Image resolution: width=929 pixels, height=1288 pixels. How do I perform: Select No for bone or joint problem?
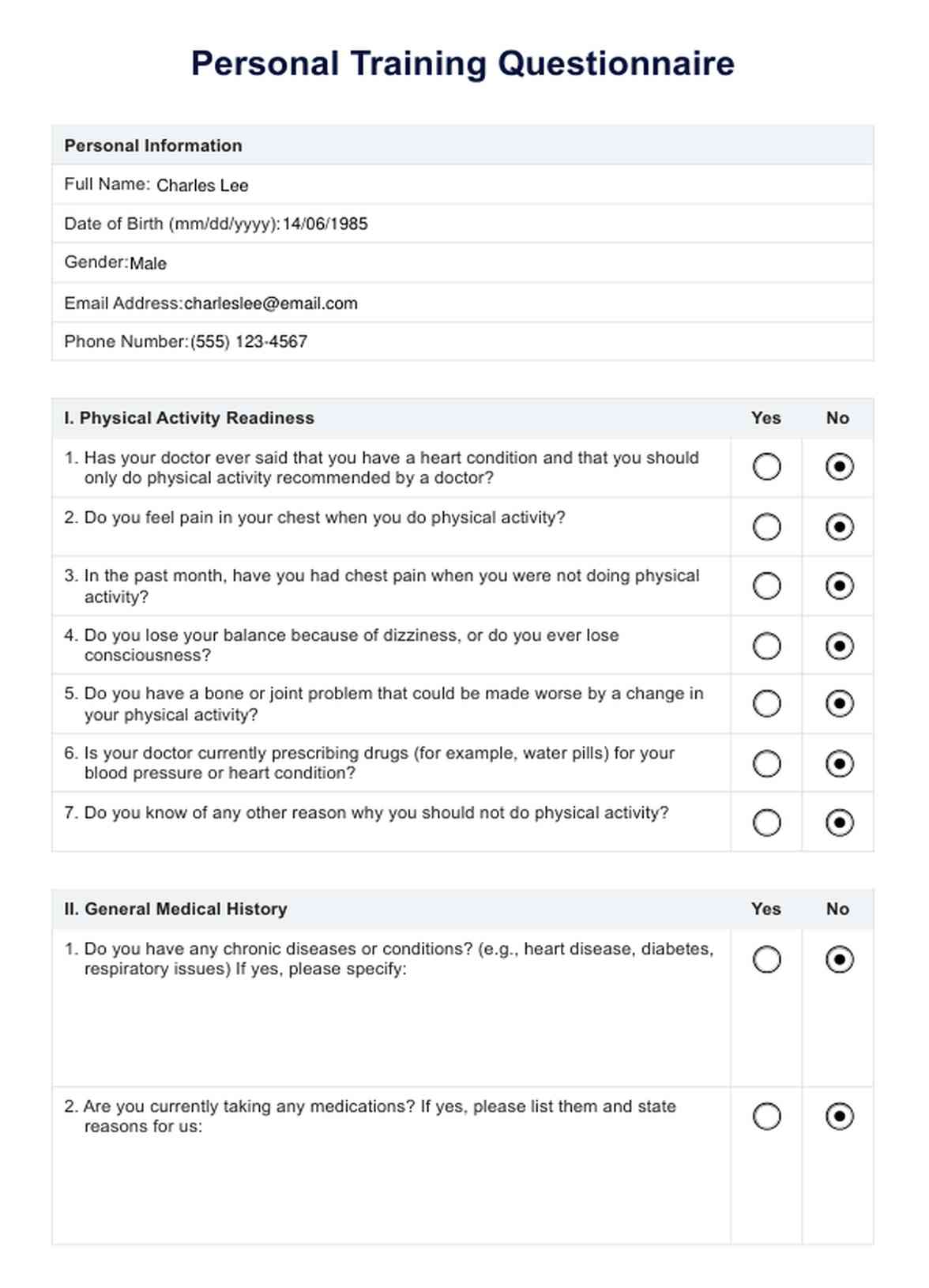tap(839, 703)
